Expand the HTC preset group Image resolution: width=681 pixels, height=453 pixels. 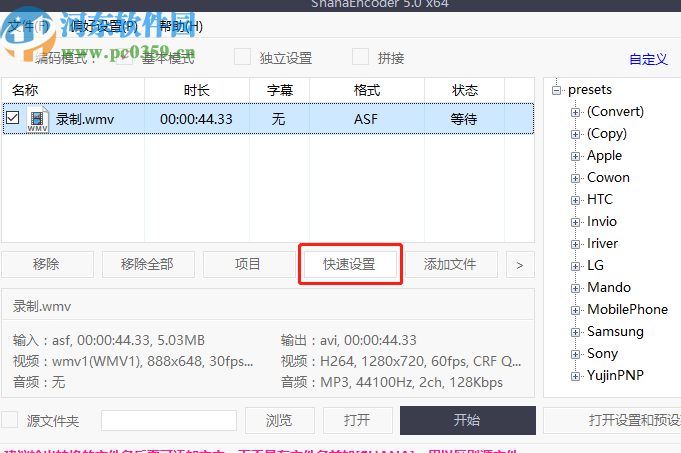(575, 200)
